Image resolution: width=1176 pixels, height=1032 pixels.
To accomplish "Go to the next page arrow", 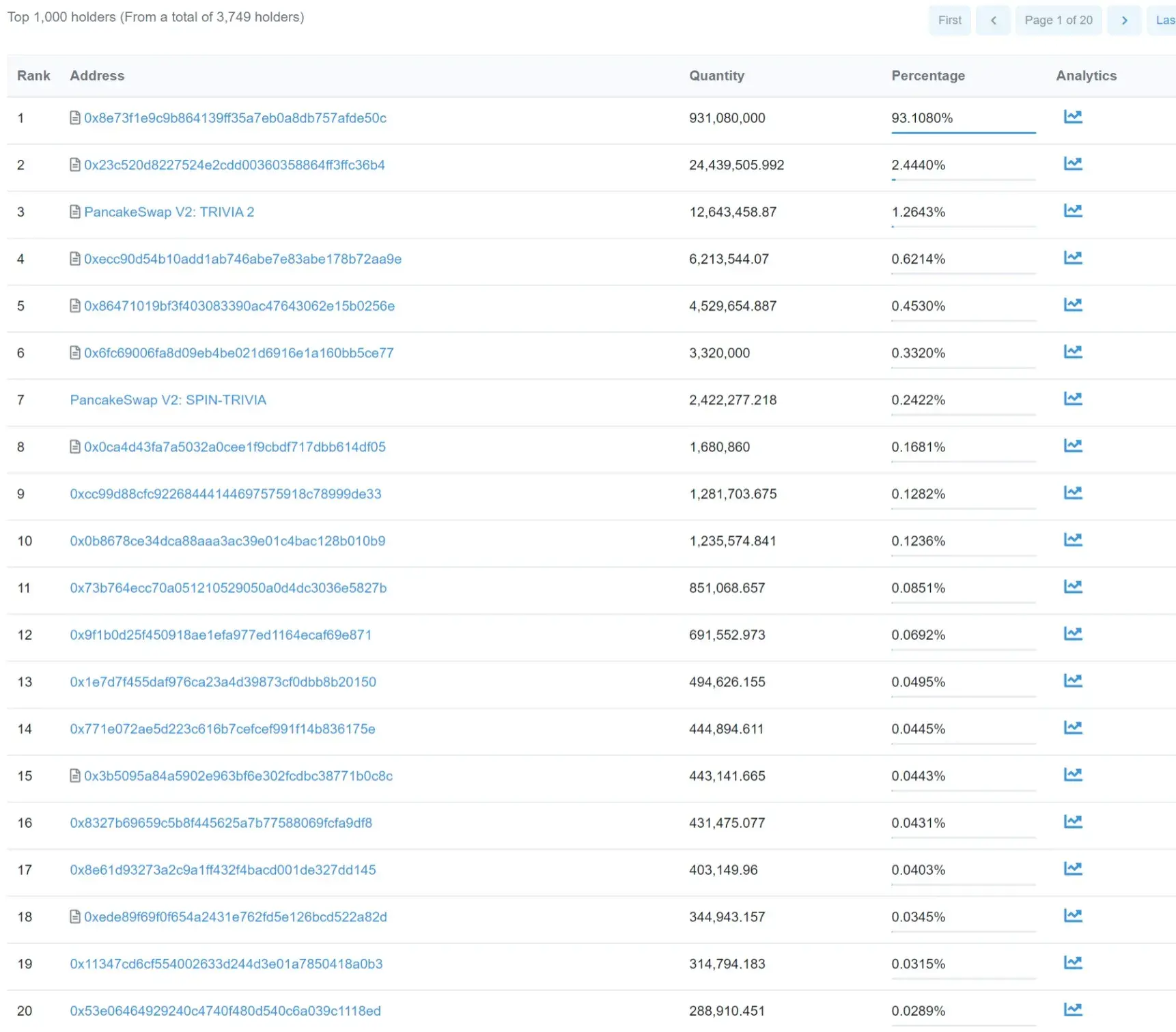I will coord(1124,20).
